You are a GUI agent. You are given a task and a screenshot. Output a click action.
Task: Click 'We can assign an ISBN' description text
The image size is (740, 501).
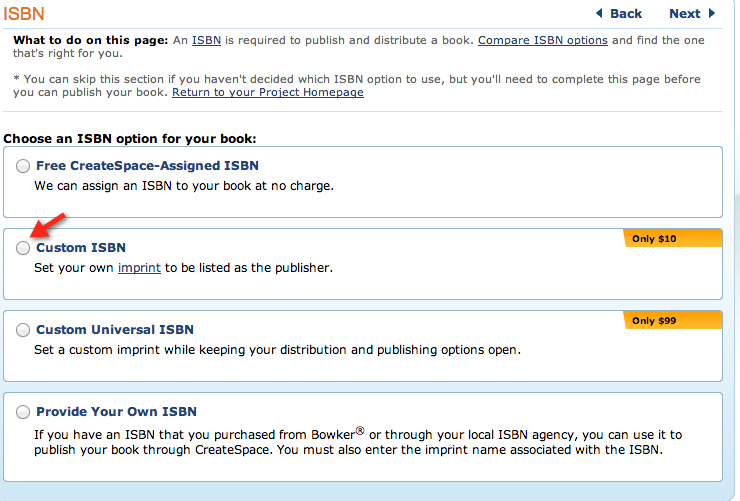tap(184, 186)
